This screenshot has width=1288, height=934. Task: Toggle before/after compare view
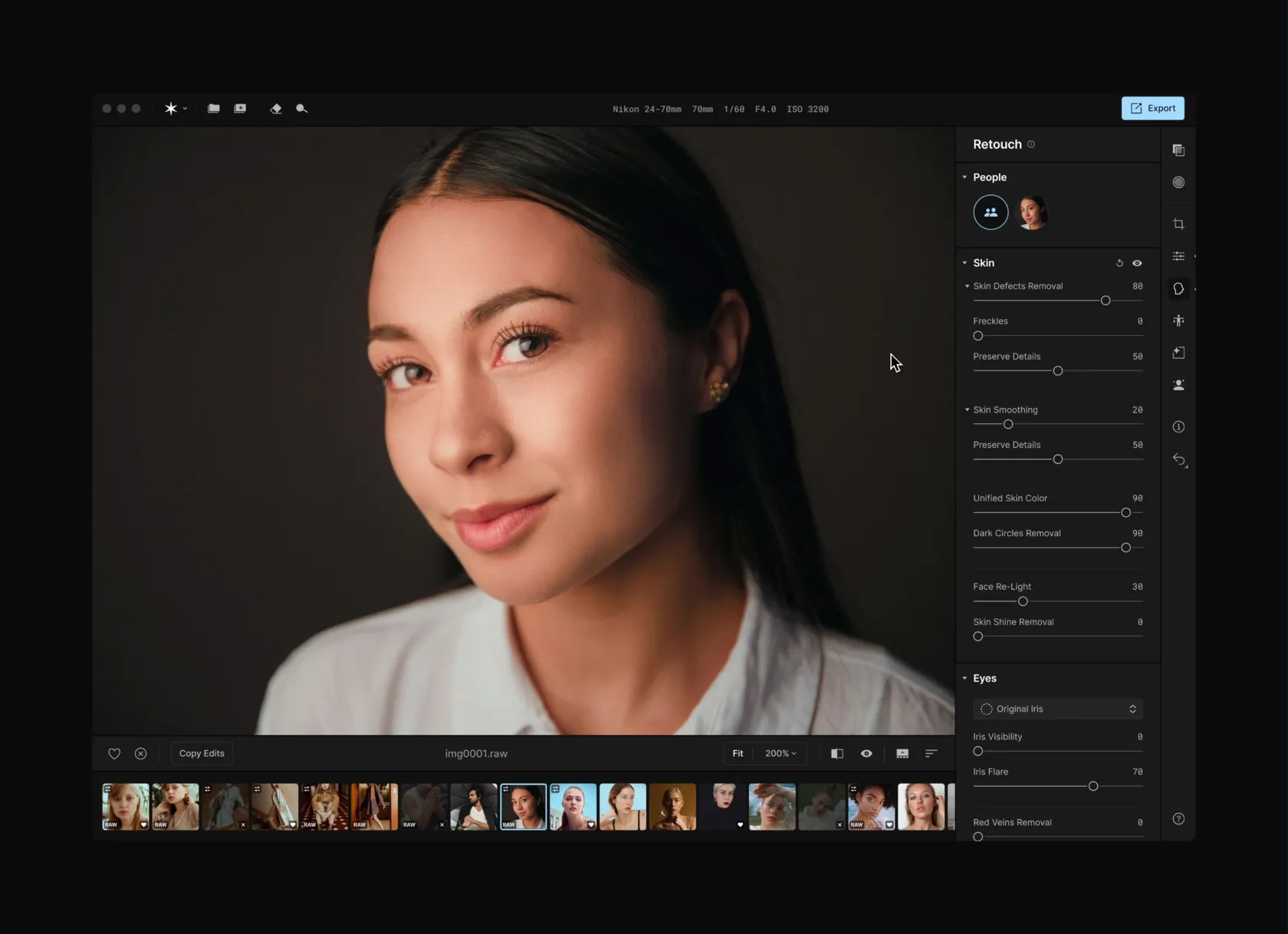[x=837, y=754]
